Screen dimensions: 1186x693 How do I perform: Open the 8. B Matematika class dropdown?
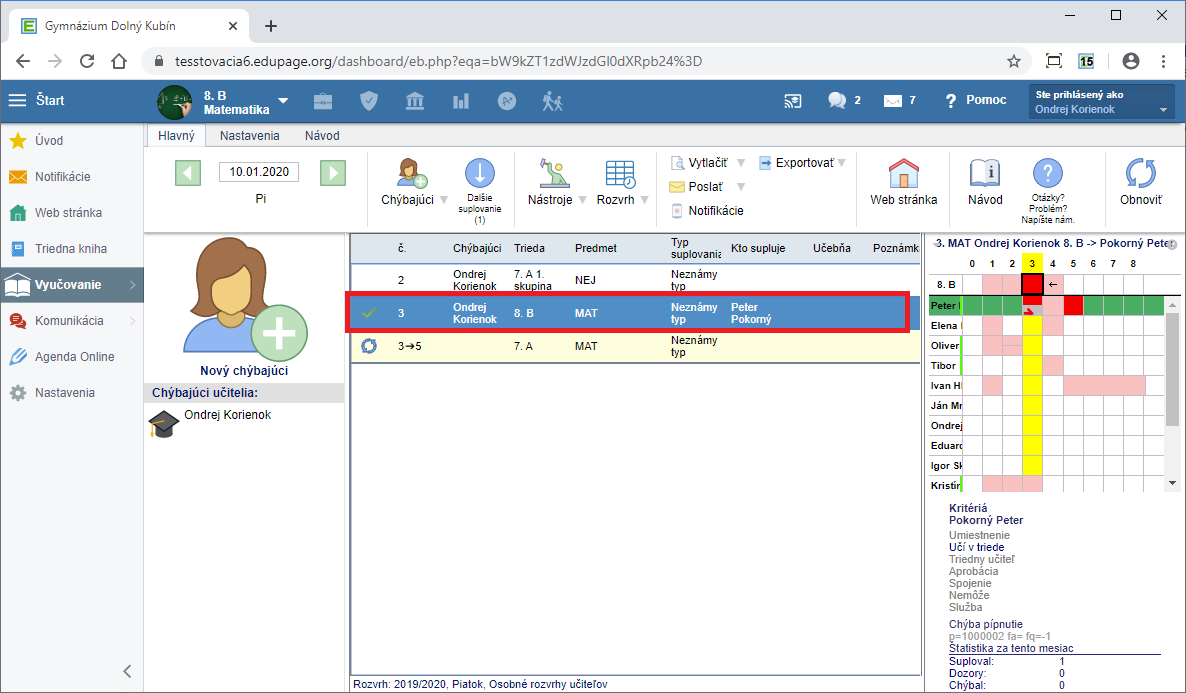coord(283,101)
